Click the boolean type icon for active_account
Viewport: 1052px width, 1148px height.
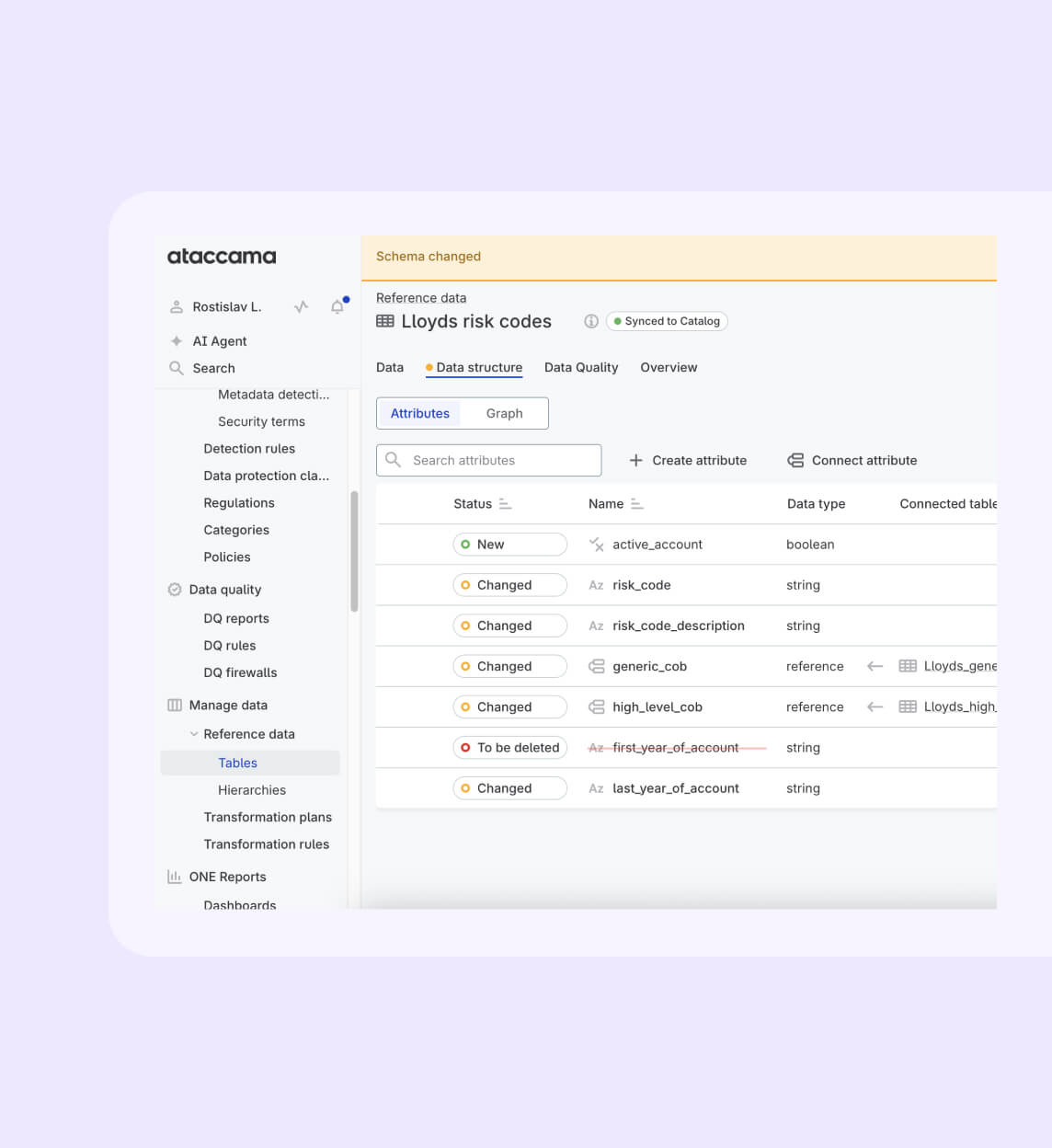coord(596,545)
